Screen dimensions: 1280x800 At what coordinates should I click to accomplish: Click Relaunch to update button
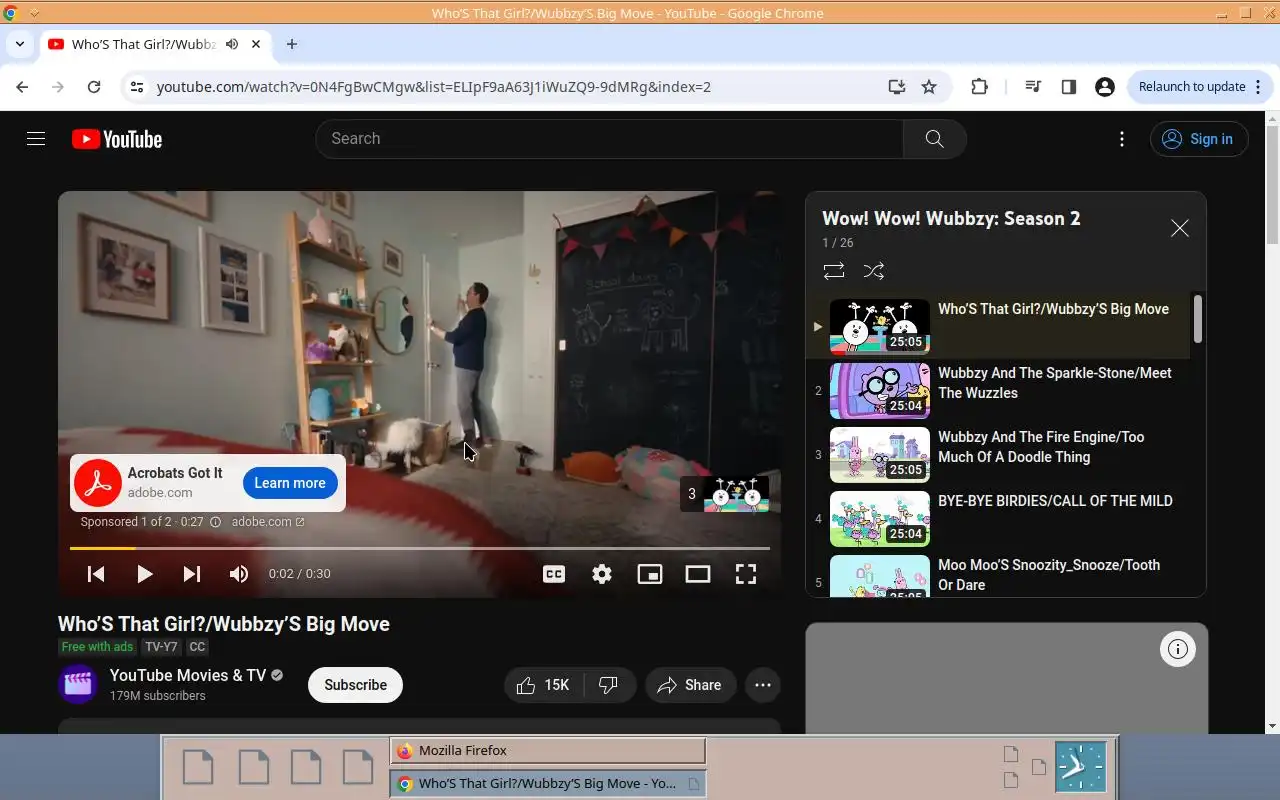pos(1192,87)
